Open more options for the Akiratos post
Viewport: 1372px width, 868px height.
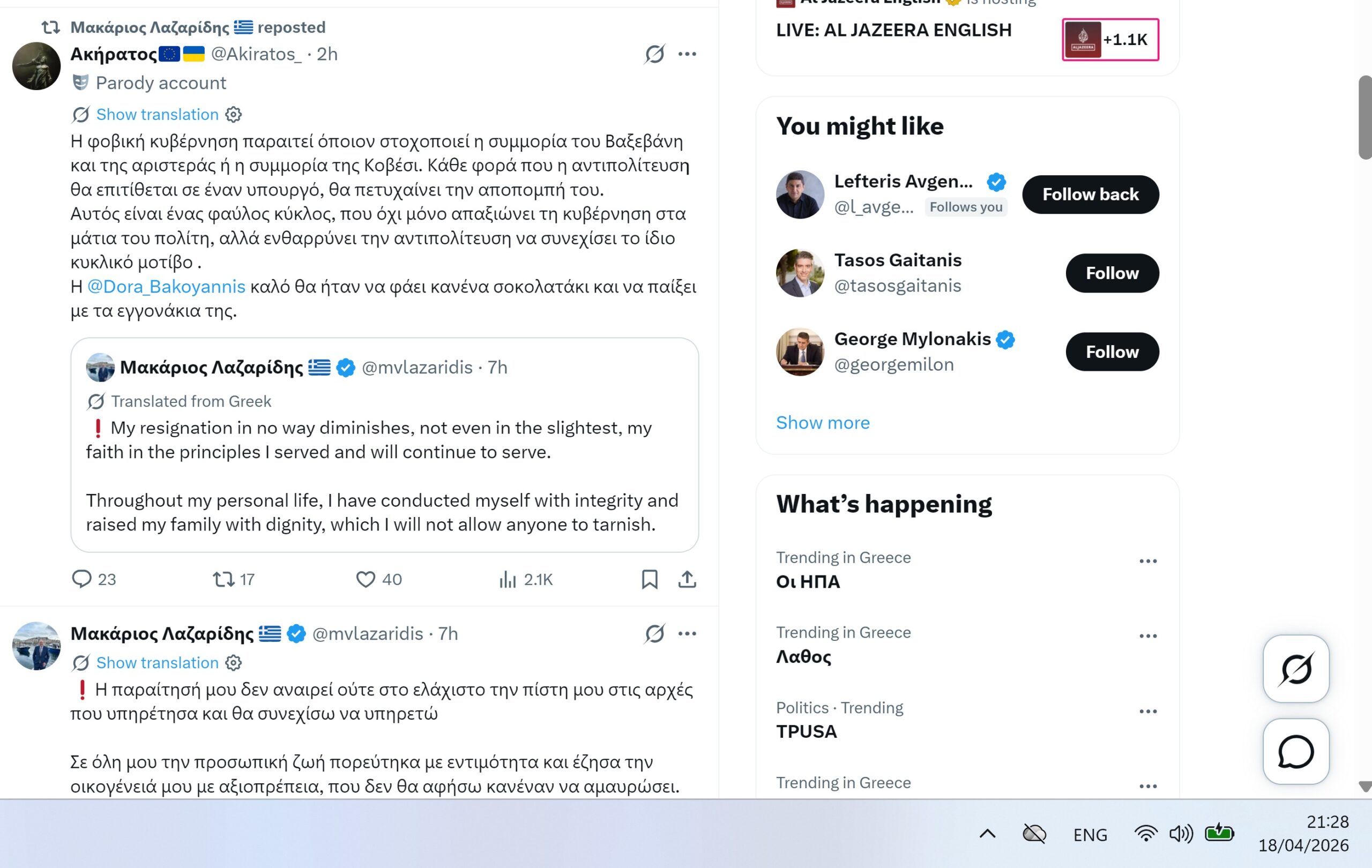tap(687, 54)
